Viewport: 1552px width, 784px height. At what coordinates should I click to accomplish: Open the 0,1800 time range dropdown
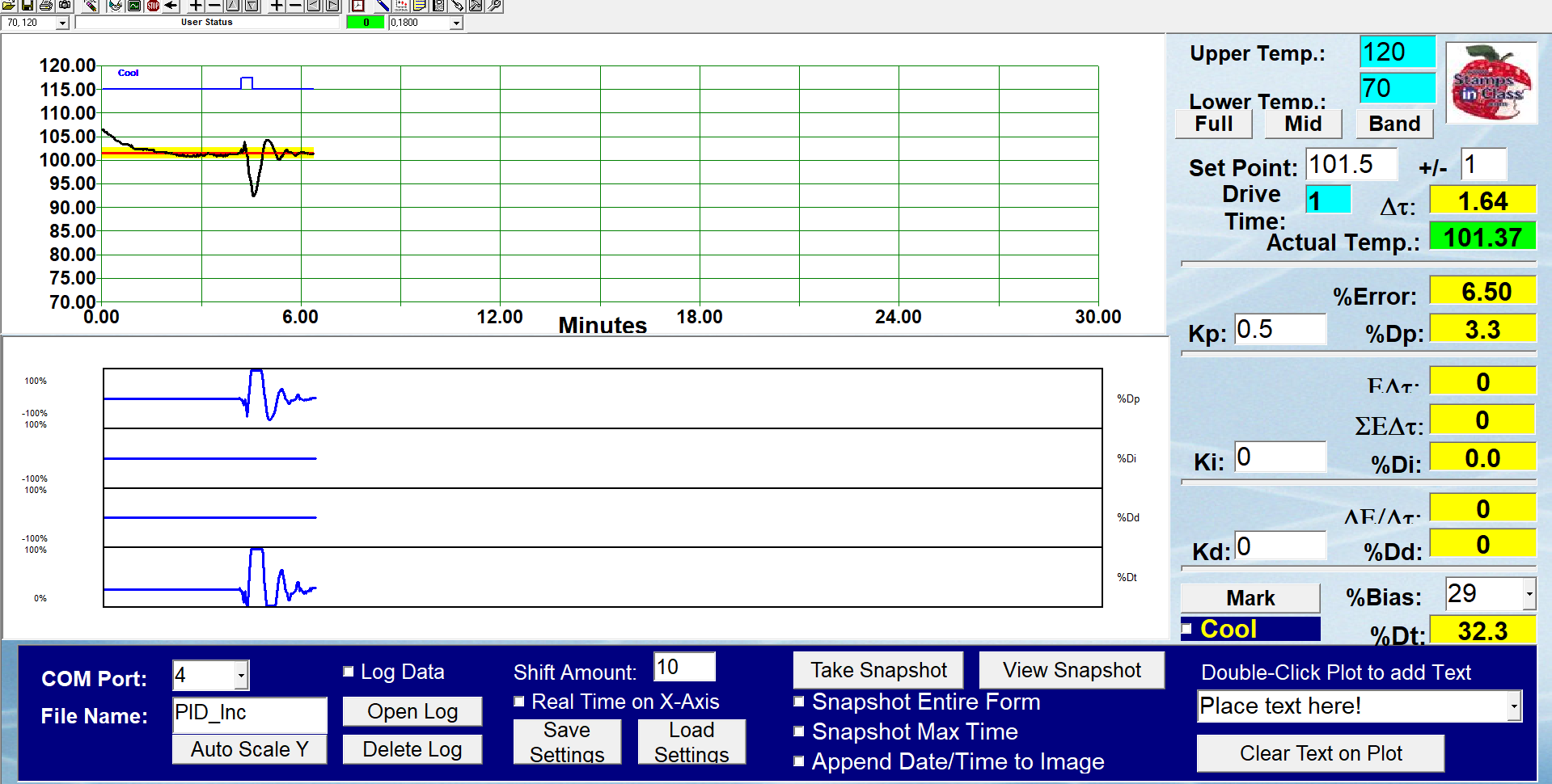pos(456,23)
